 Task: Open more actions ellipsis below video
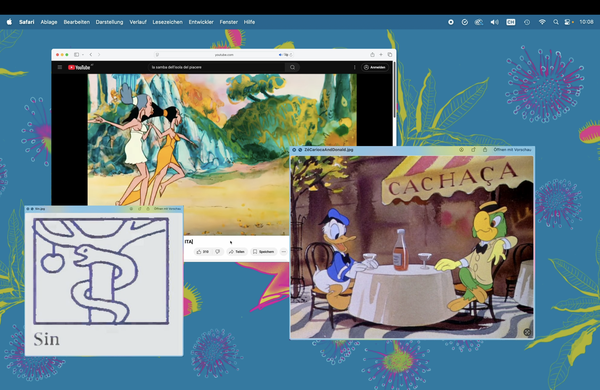[x=284, y=251]
